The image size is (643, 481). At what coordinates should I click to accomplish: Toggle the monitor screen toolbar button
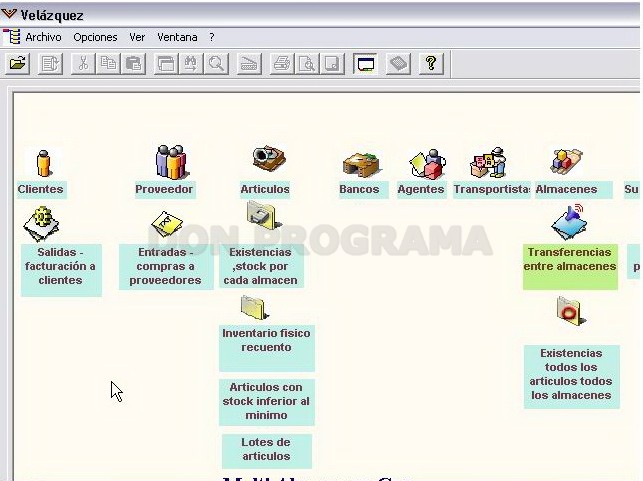coord(365,64)
